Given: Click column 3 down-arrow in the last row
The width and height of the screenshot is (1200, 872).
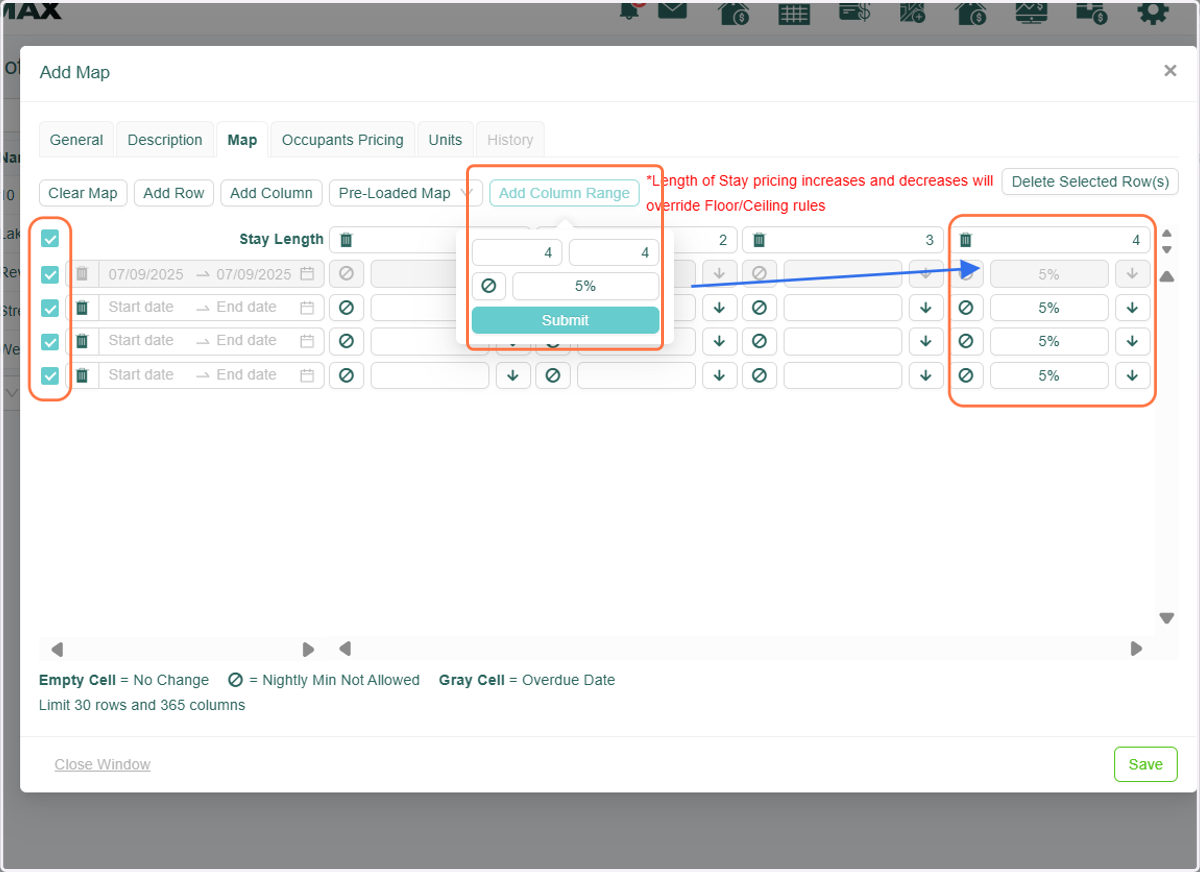Looking at the screenshot, I should [x=926, y=375].
